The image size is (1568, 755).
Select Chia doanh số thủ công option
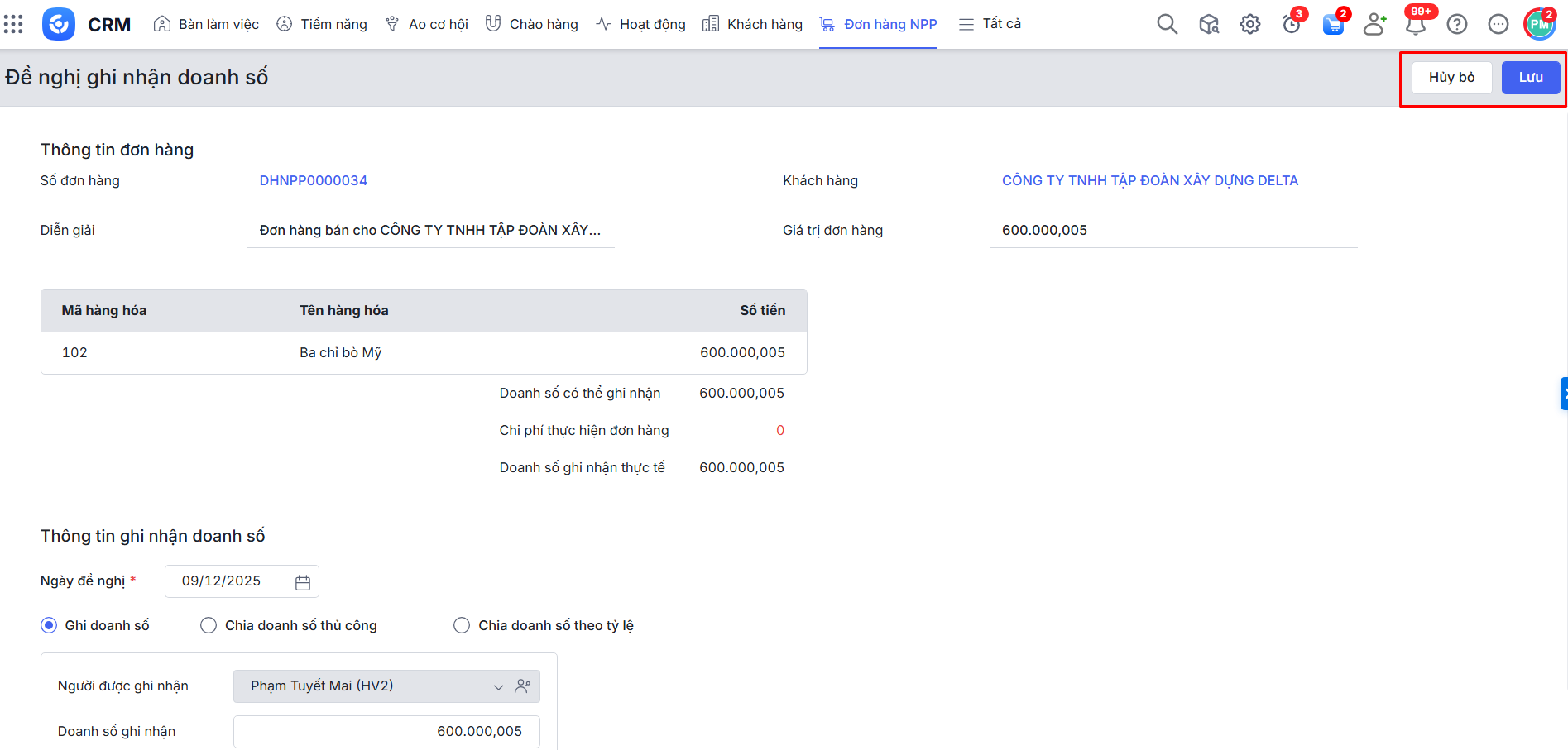tap(209, 626)
